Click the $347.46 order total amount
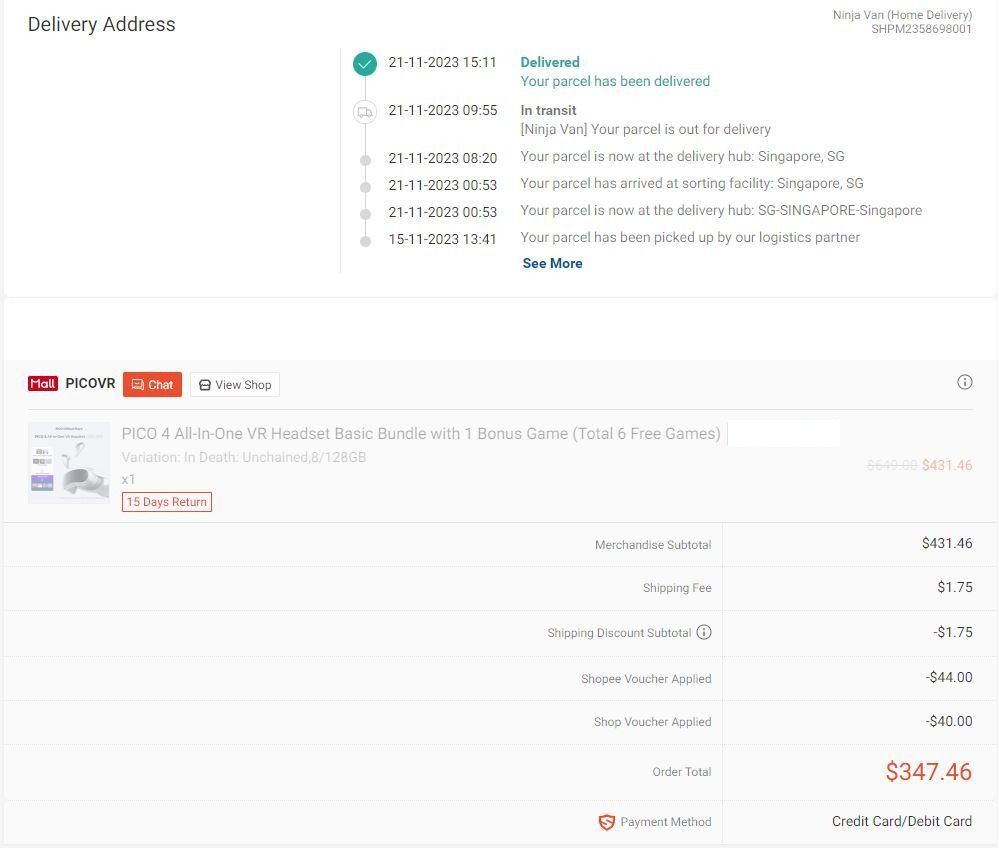The width and height of the screenshot is (998, 848). [928, 772]
